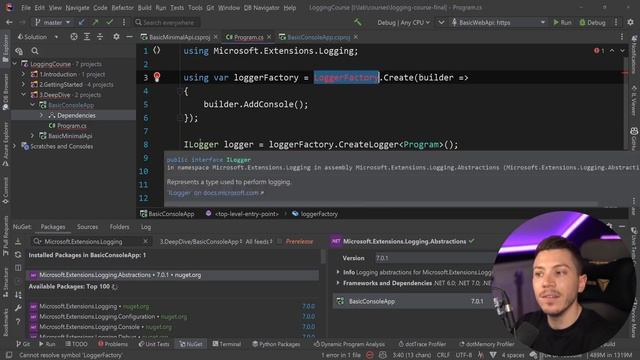Click the Git push arrow icon

[96, 22]
